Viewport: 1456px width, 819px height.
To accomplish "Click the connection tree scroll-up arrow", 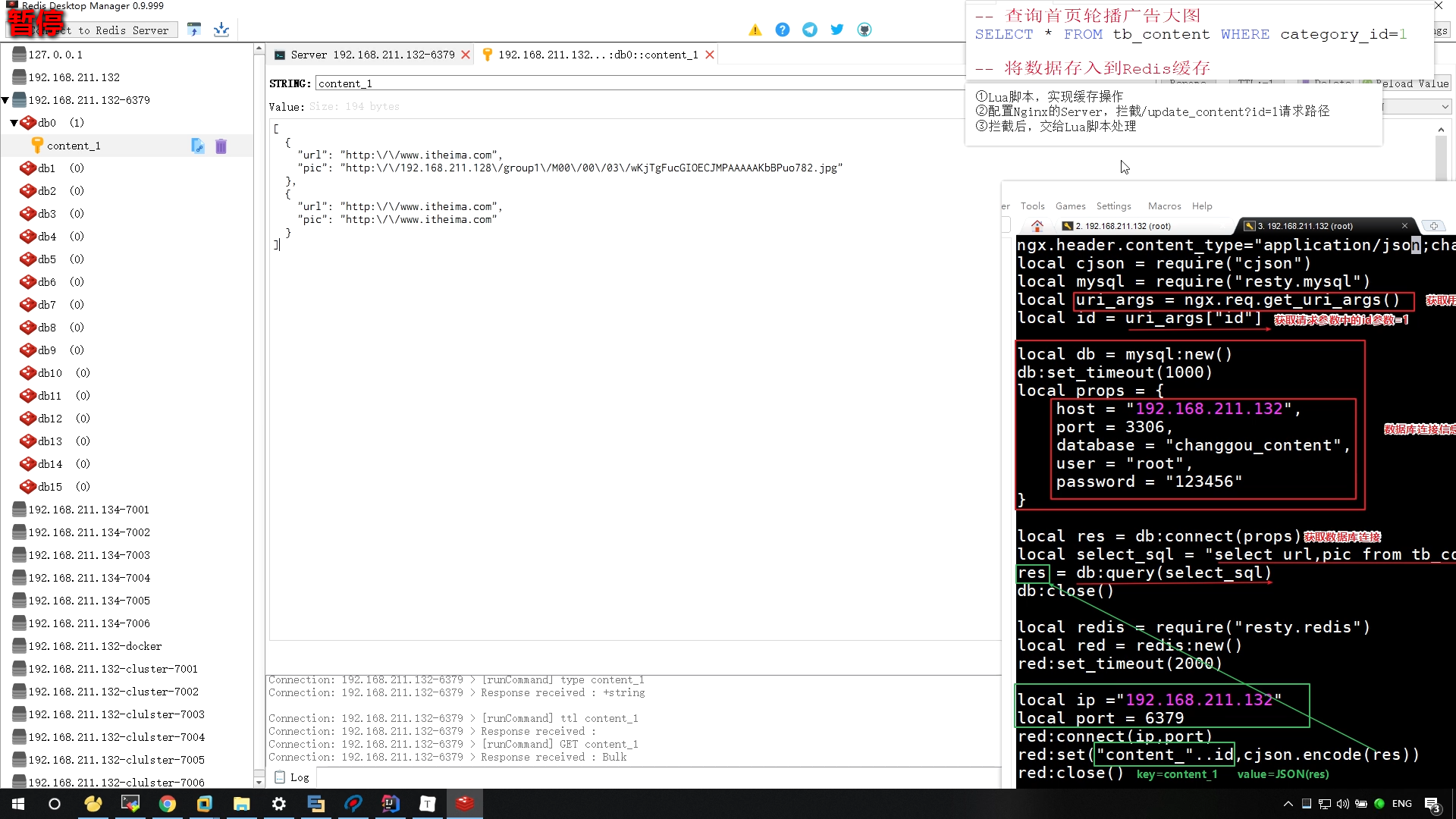I will (x=259, y=49).
